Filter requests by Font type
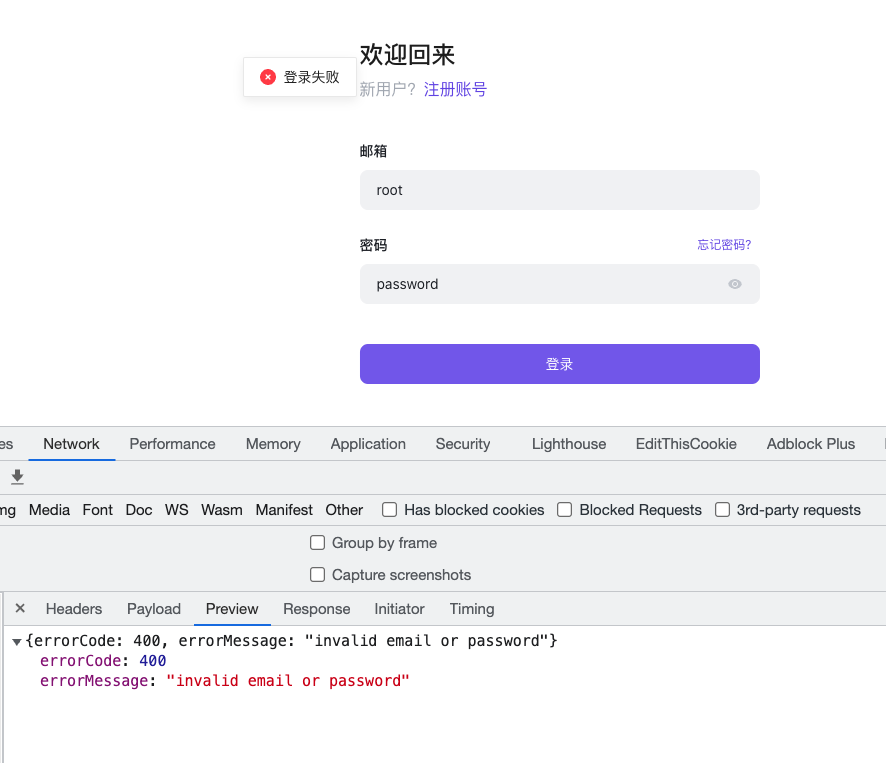This screenshot has height=763, width=886. pyautogui.click(x=98, y=510)
